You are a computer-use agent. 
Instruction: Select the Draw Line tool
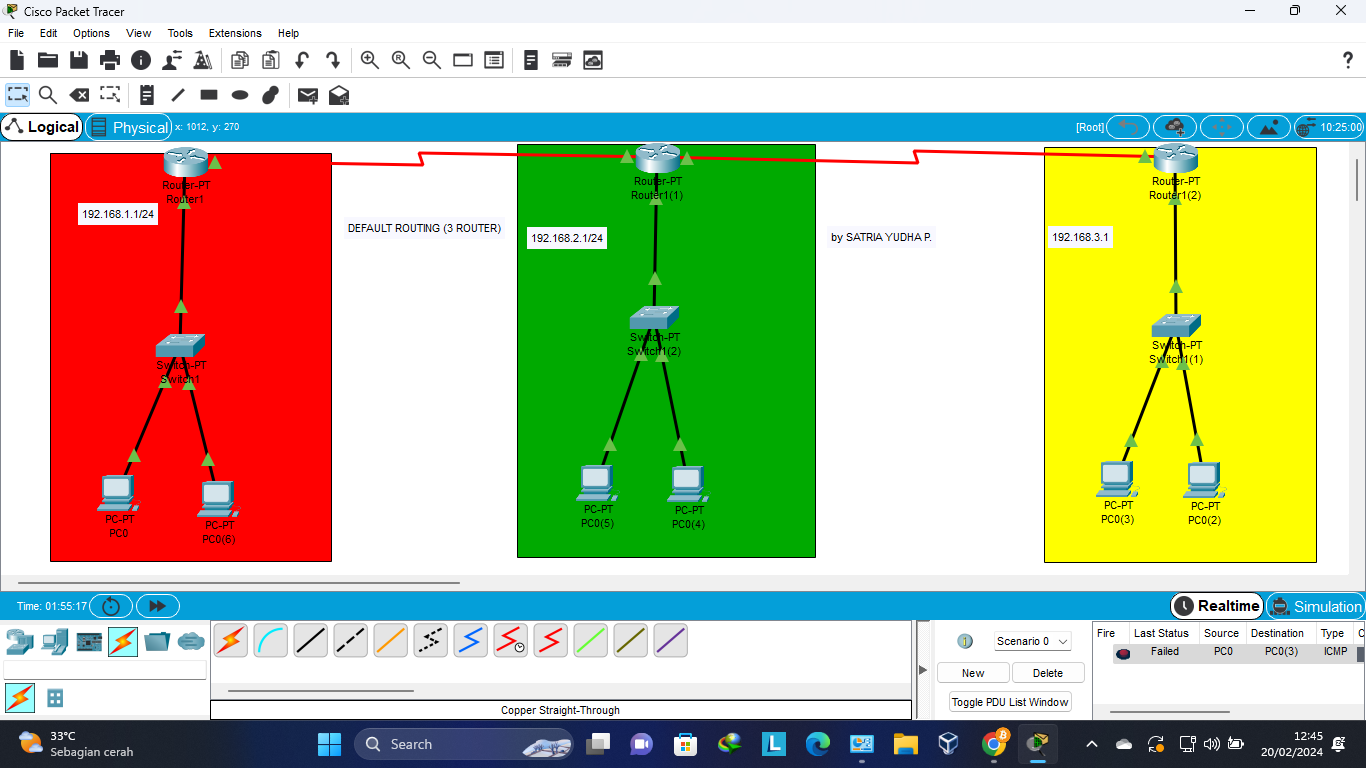coord(178,95)
